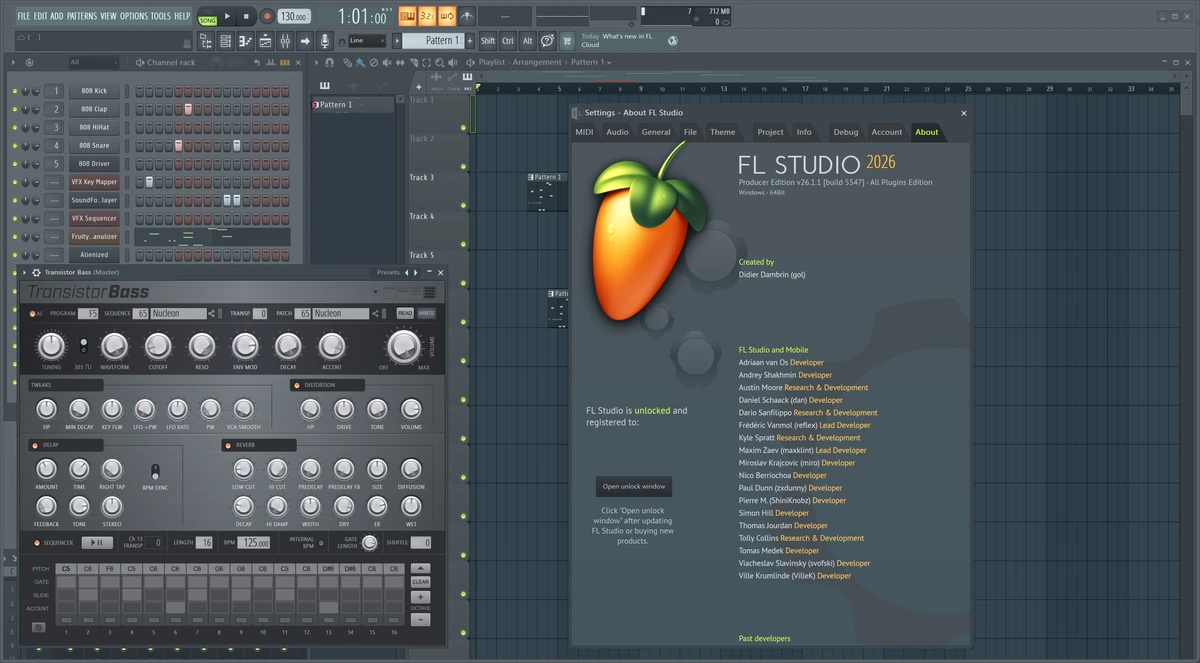Image resolution: width=1200 pixels, height=663 pixels.
Task: Click the Piano roll icon above the pattern list
Action: click(x=325, y=86)
